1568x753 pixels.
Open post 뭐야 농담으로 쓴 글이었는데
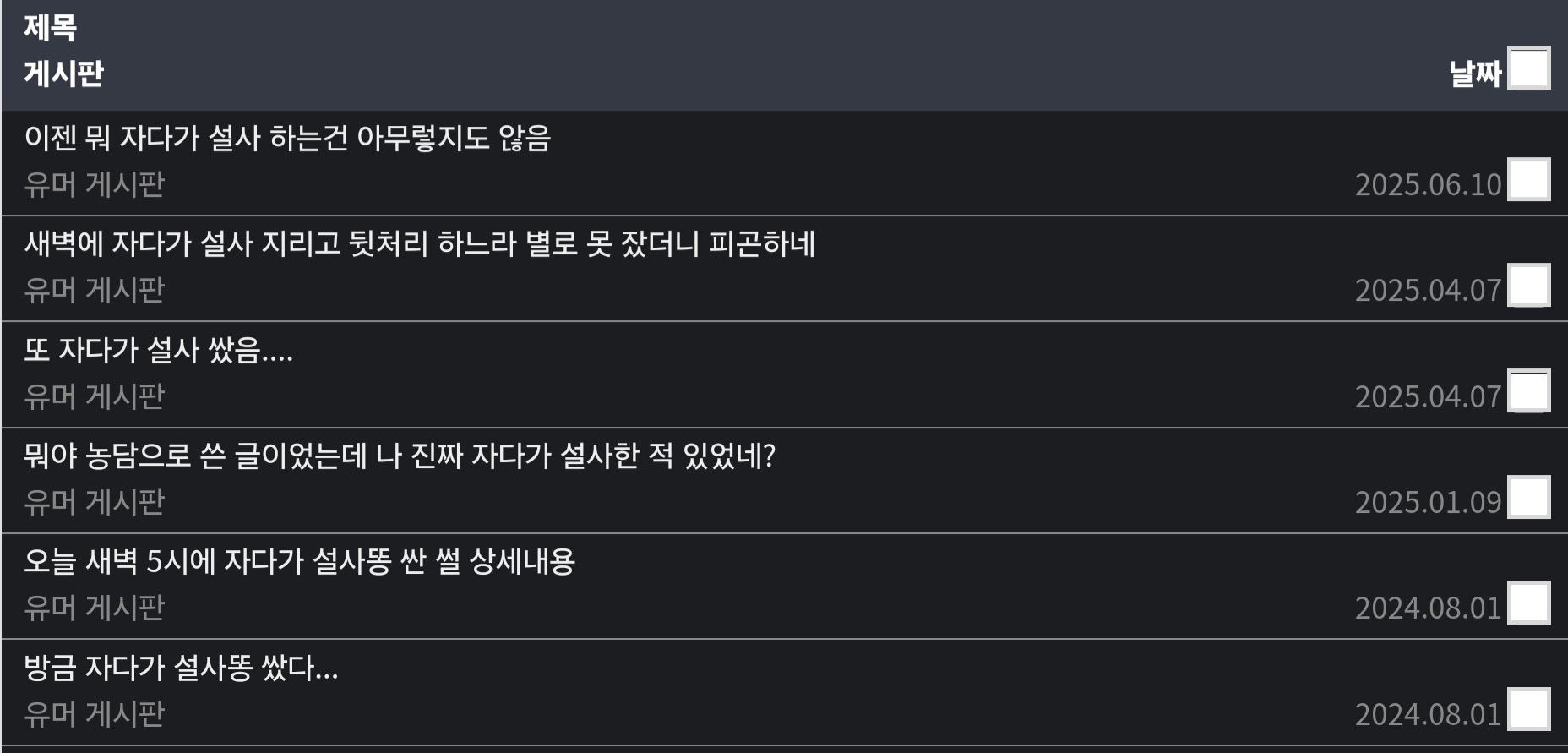(400, 456)
